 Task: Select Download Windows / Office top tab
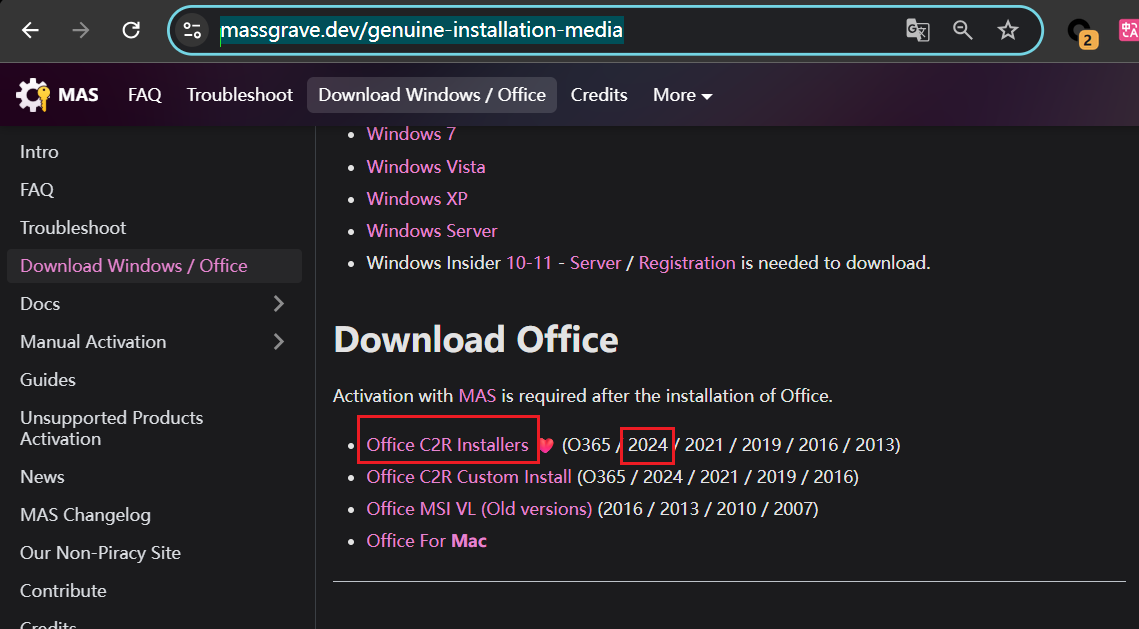point(432,95)
